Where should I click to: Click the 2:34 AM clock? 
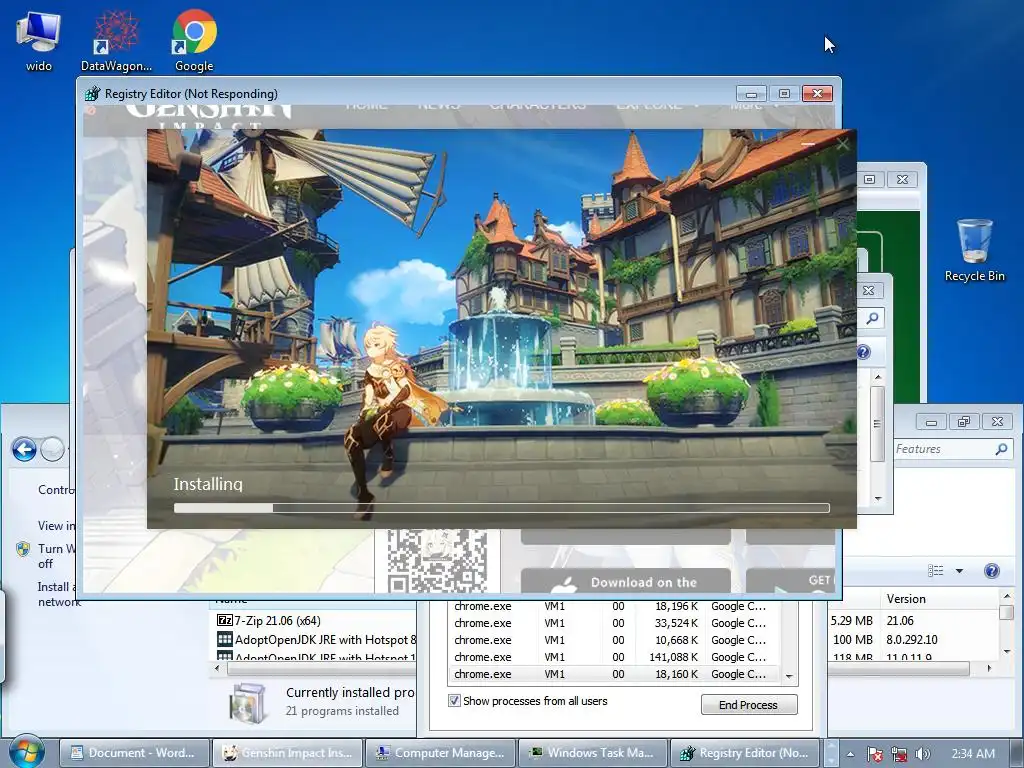(x=973, y=754)
